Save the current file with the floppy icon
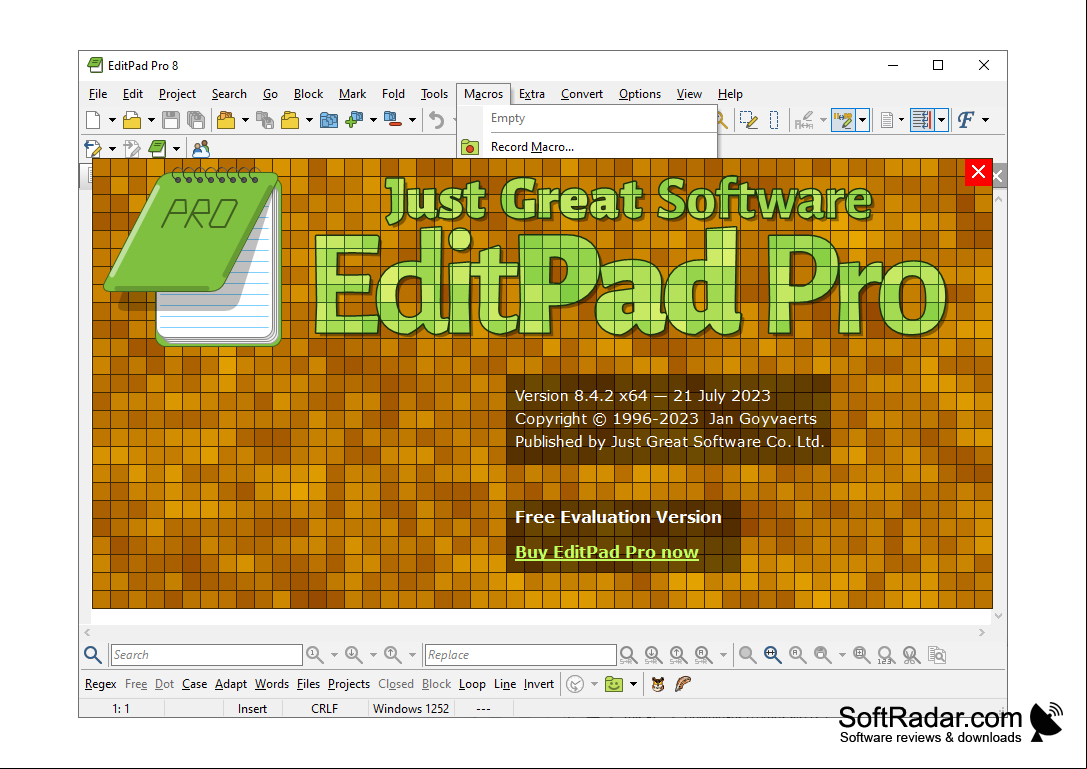The image size is (1087, 769). [171, 120]
